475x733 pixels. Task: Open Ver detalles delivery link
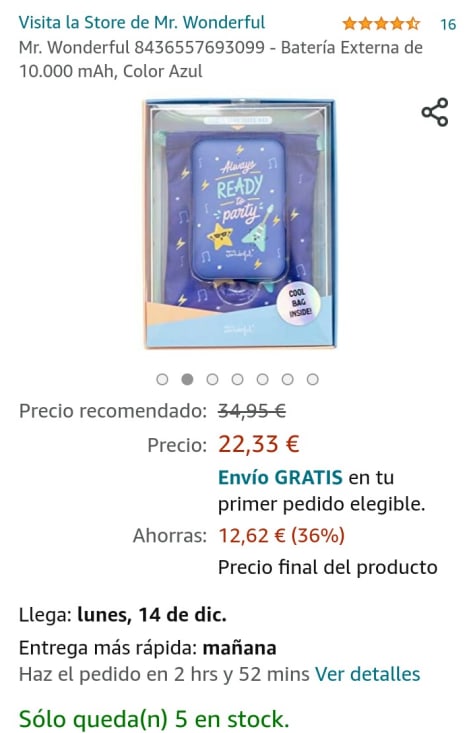[x=367, y=674]
